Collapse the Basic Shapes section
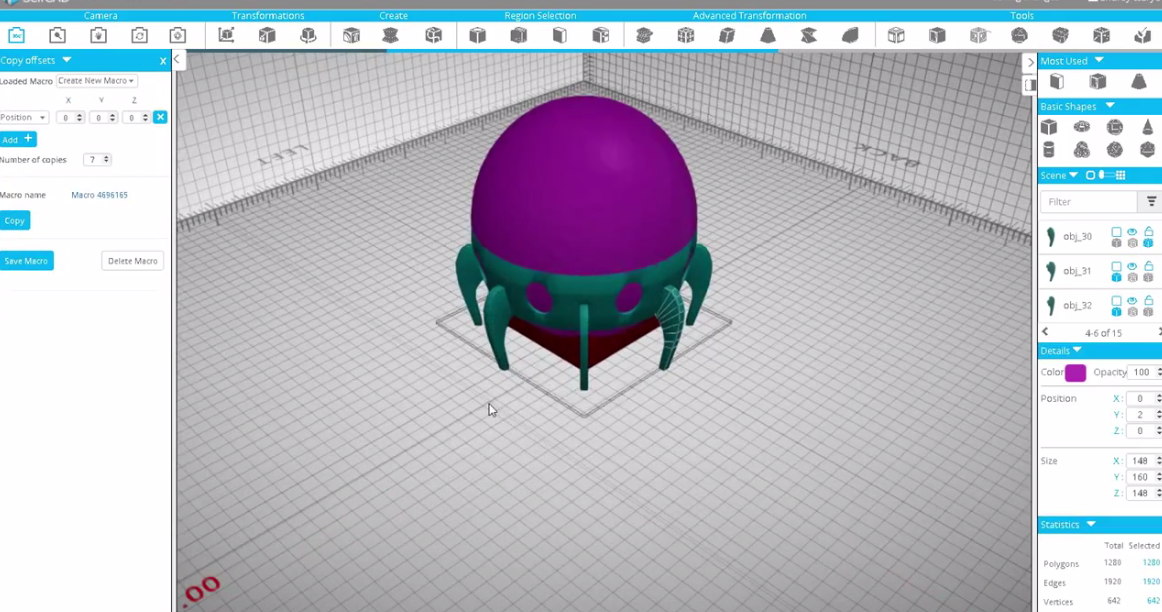The image size is (1162, 612). tap(1110, 106)
